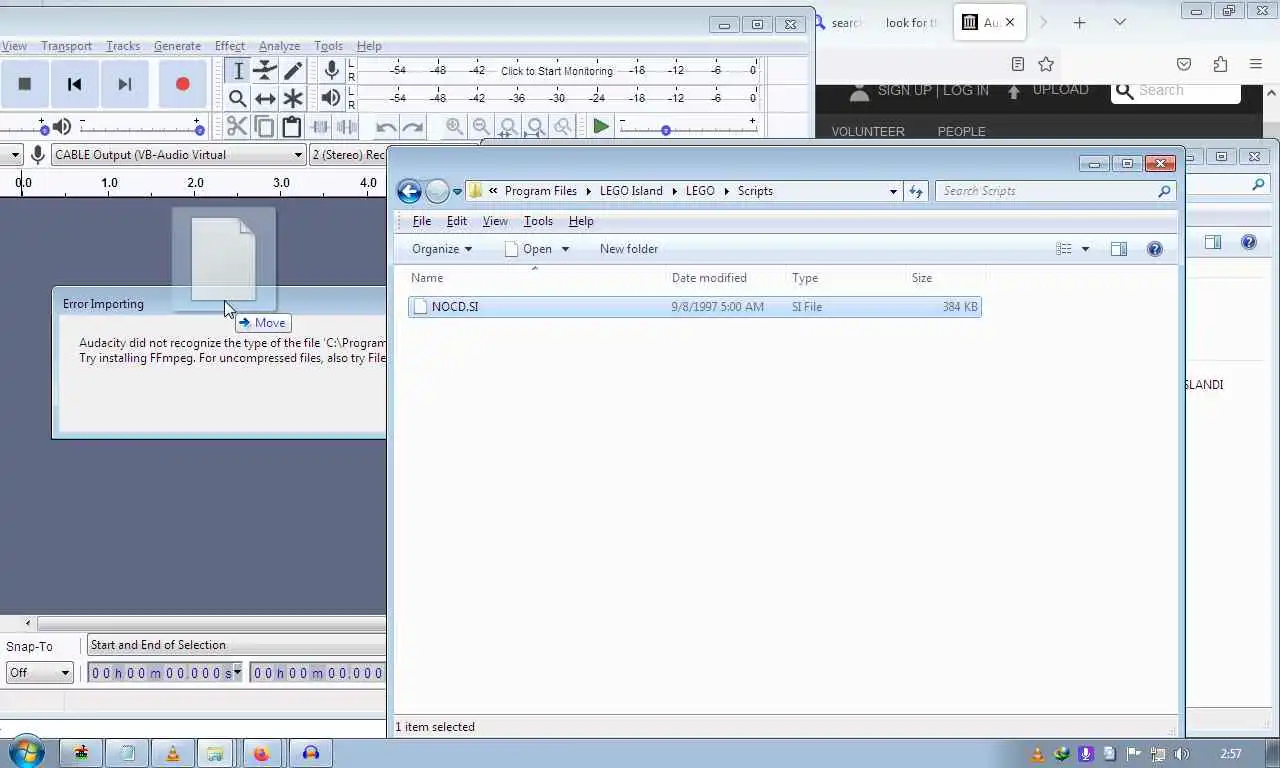Open the recording channels dropdown

348,154
